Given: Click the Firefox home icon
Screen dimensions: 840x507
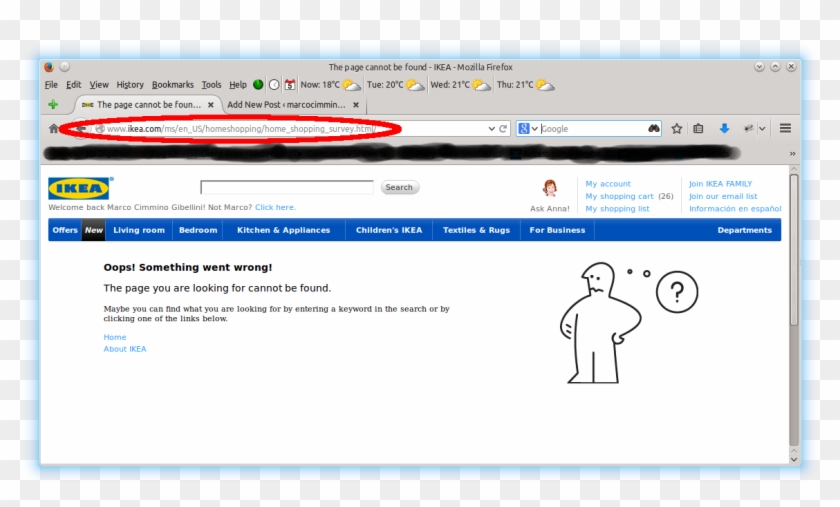Looking at the screenshot, I should 53,129.
